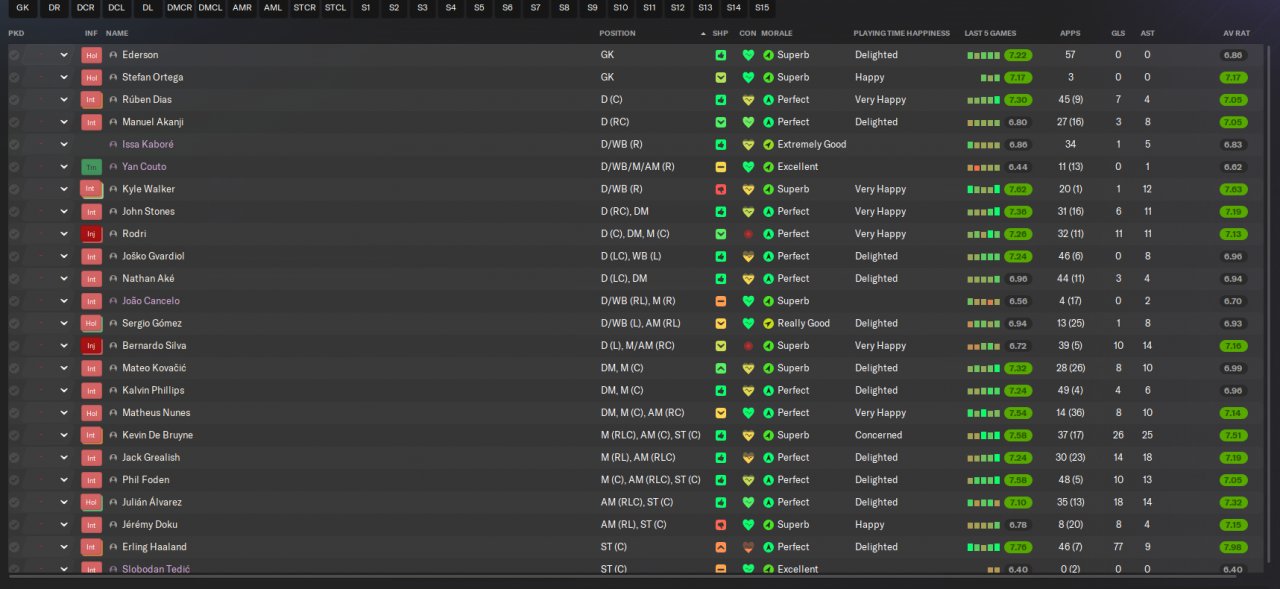Select the S15 substitute slot button

762,8
